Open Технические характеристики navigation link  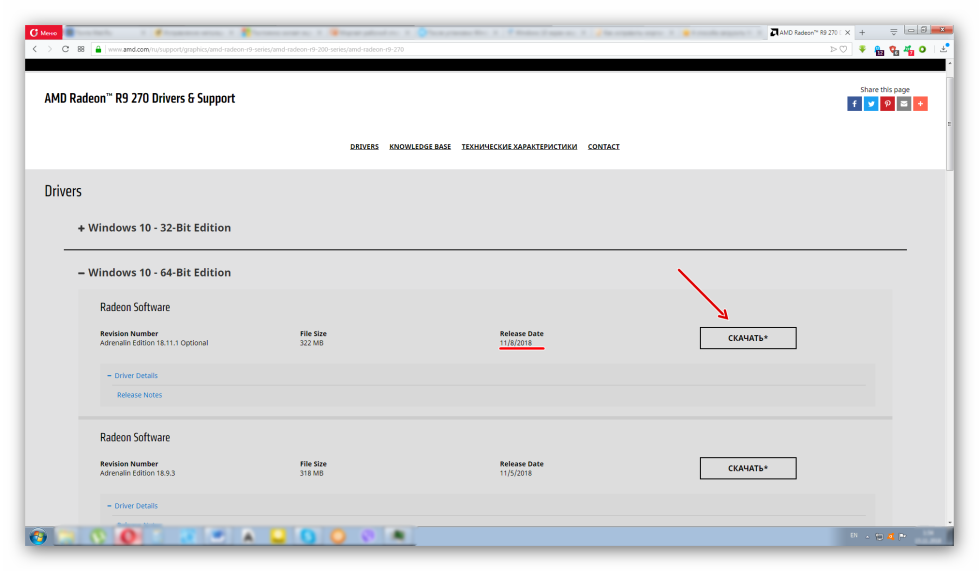(x=519, y=147)
